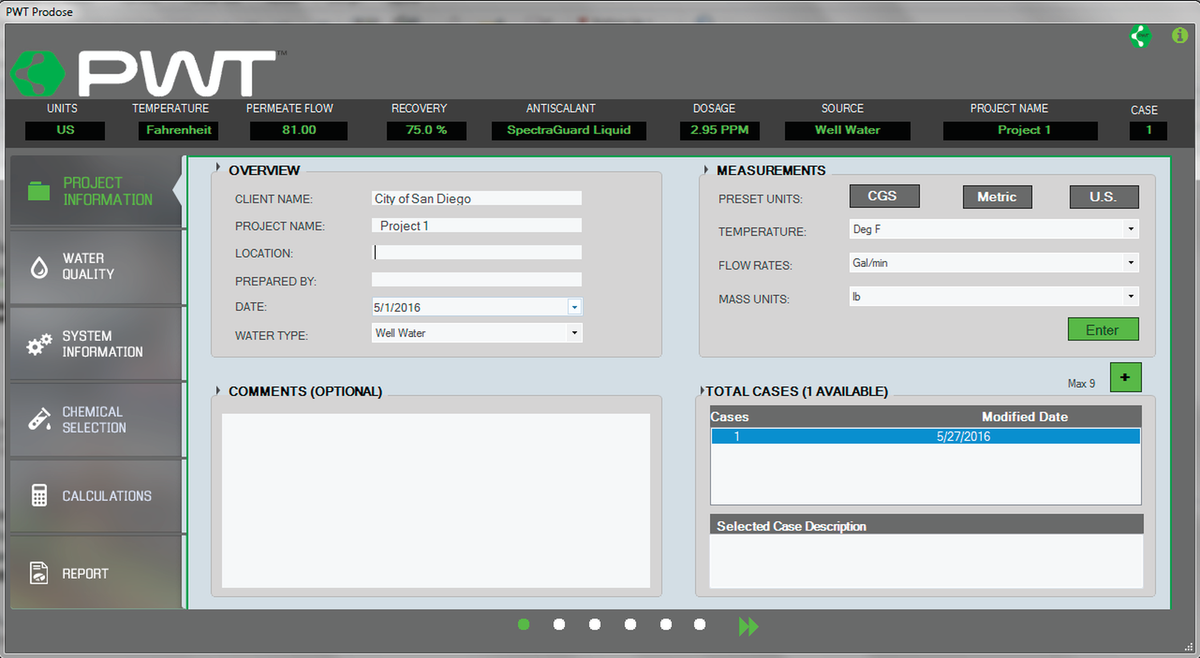This screenshot has width=1200, height=658.
Task: Open the green info icon
Action: coord(1179,36)
